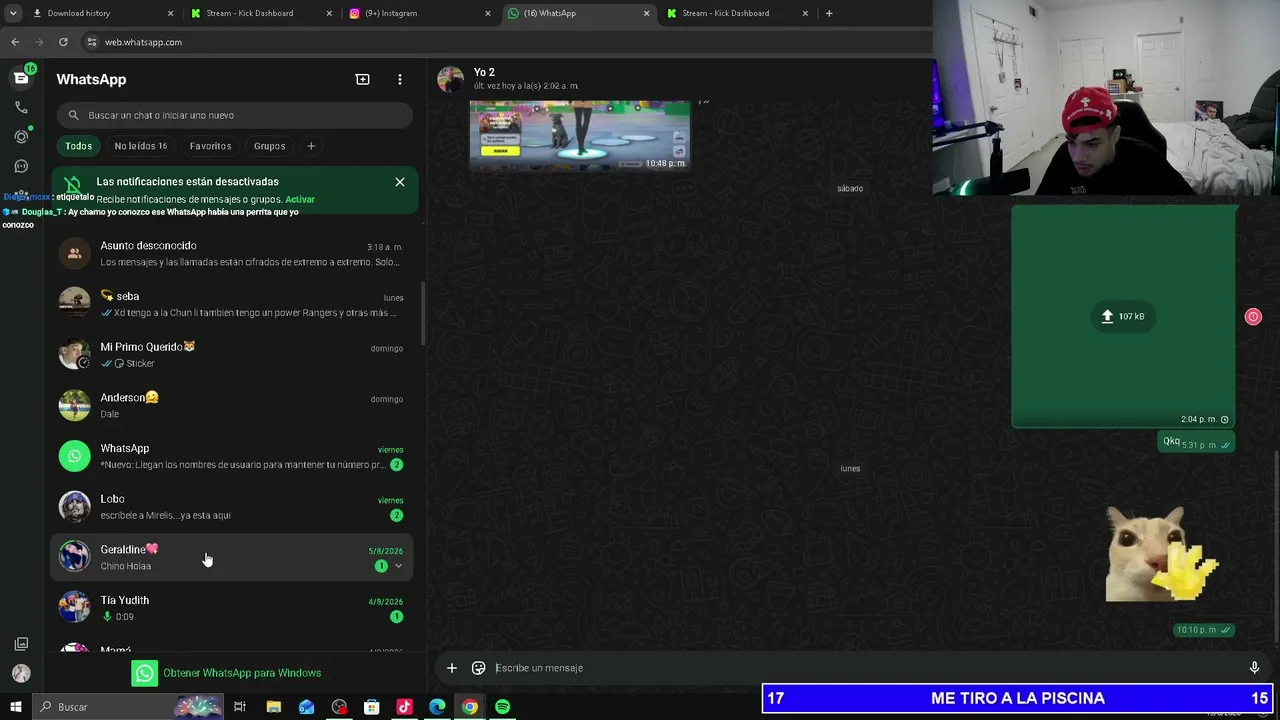Click the Qkq message bubble
The image size is (1280, 720).
(x=1196, y=442)
